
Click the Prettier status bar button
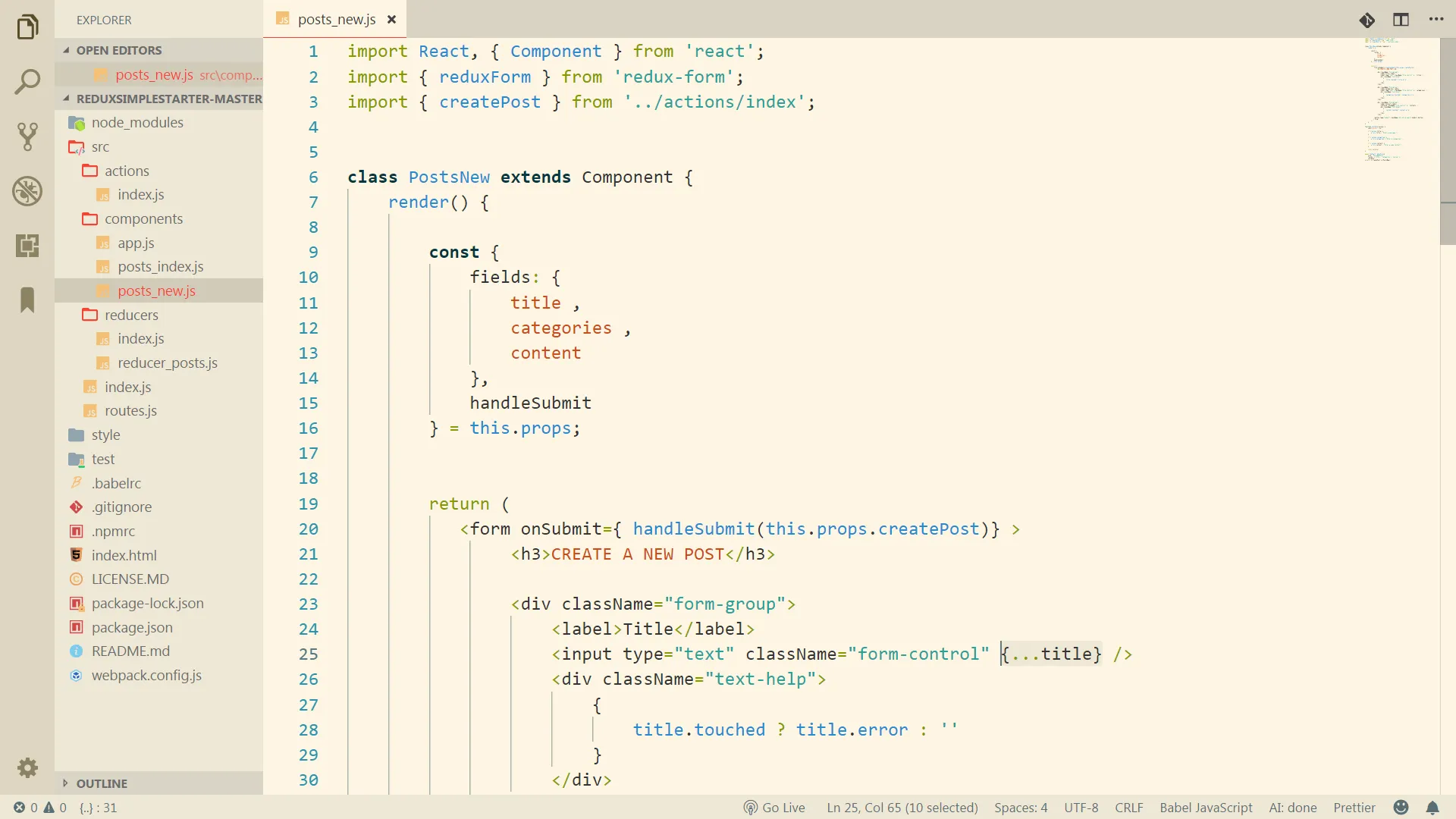1354,808
